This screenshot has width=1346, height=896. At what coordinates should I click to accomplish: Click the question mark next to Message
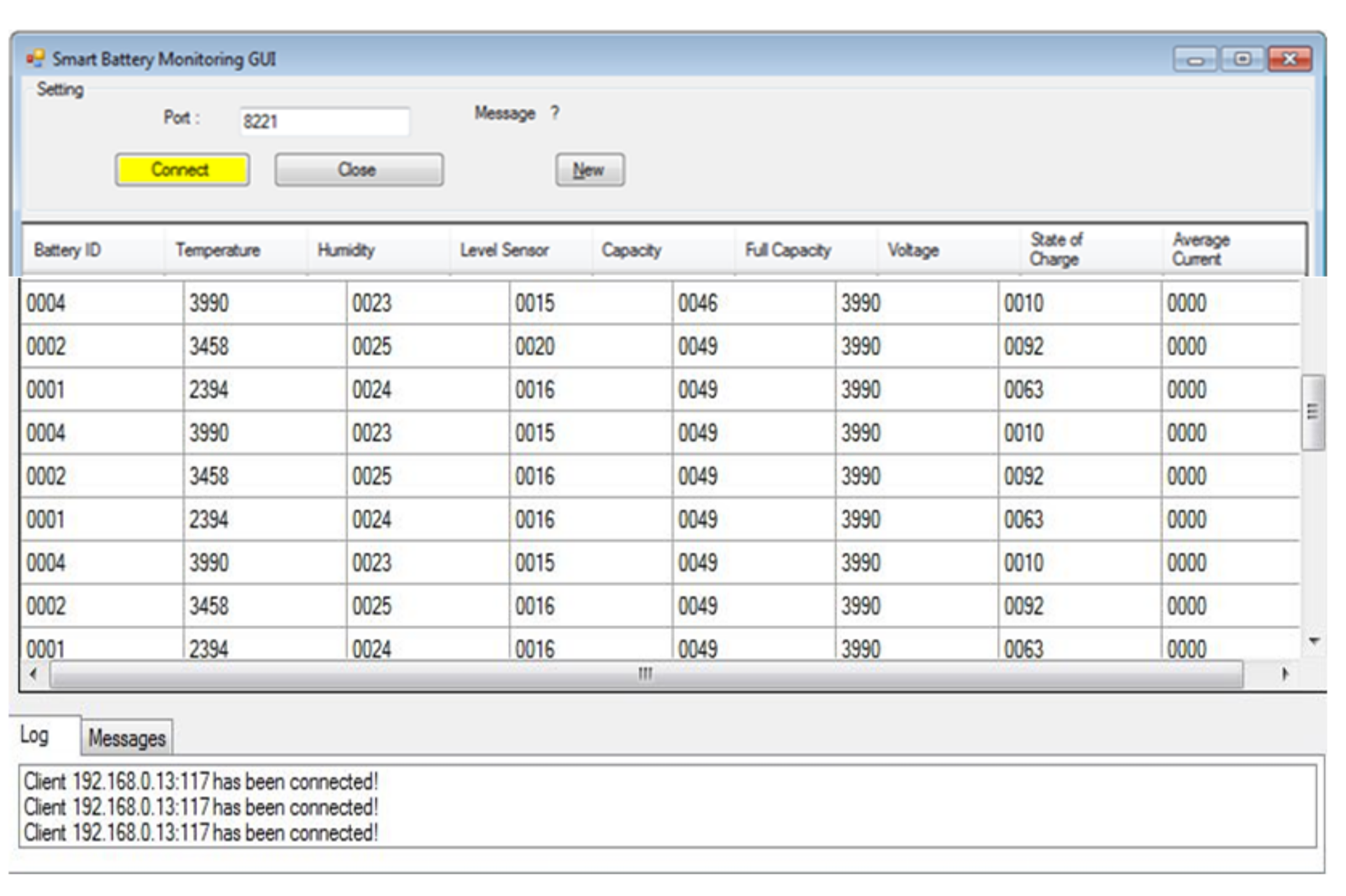coord(555,112)
